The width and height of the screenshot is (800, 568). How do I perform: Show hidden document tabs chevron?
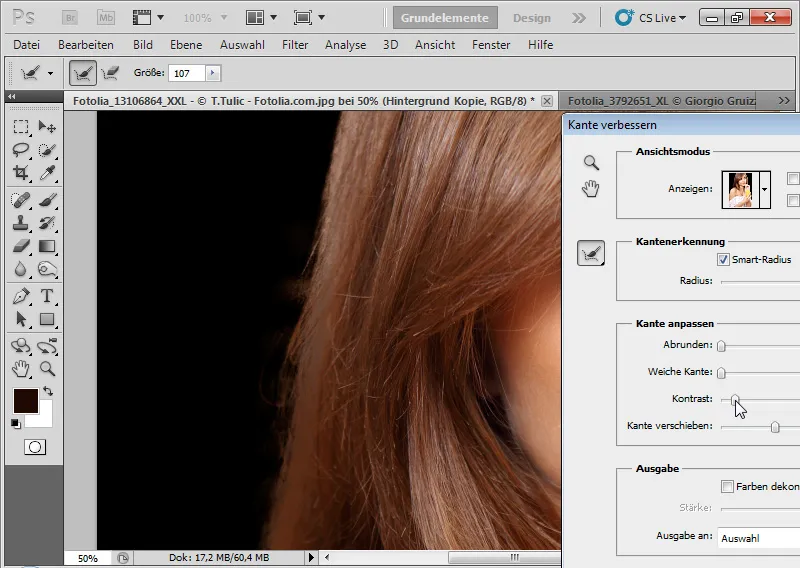pyautogui.click(x=784, y=101)
